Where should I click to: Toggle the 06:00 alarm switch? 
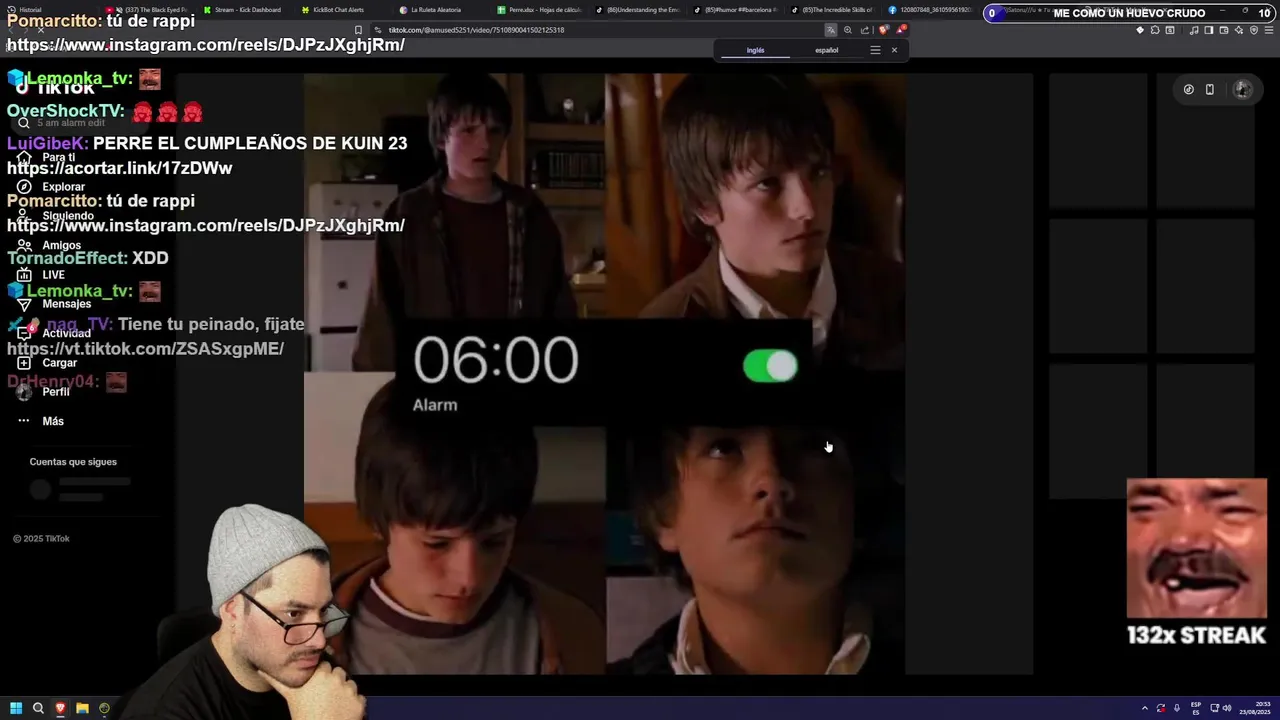click(x=770, y=367)
